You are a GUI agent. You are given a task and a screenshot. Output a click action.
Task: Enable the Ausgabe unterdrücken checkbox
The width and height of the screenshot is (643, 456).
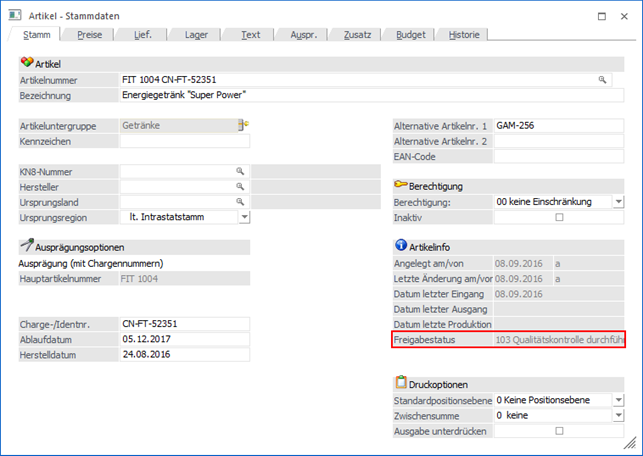[x=559, y=431]
